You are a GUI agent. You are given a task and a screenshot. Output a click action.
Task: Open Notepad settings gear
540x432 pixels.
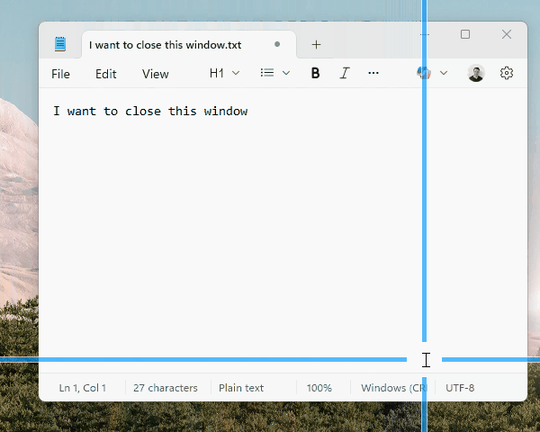(x=506, y=73)
